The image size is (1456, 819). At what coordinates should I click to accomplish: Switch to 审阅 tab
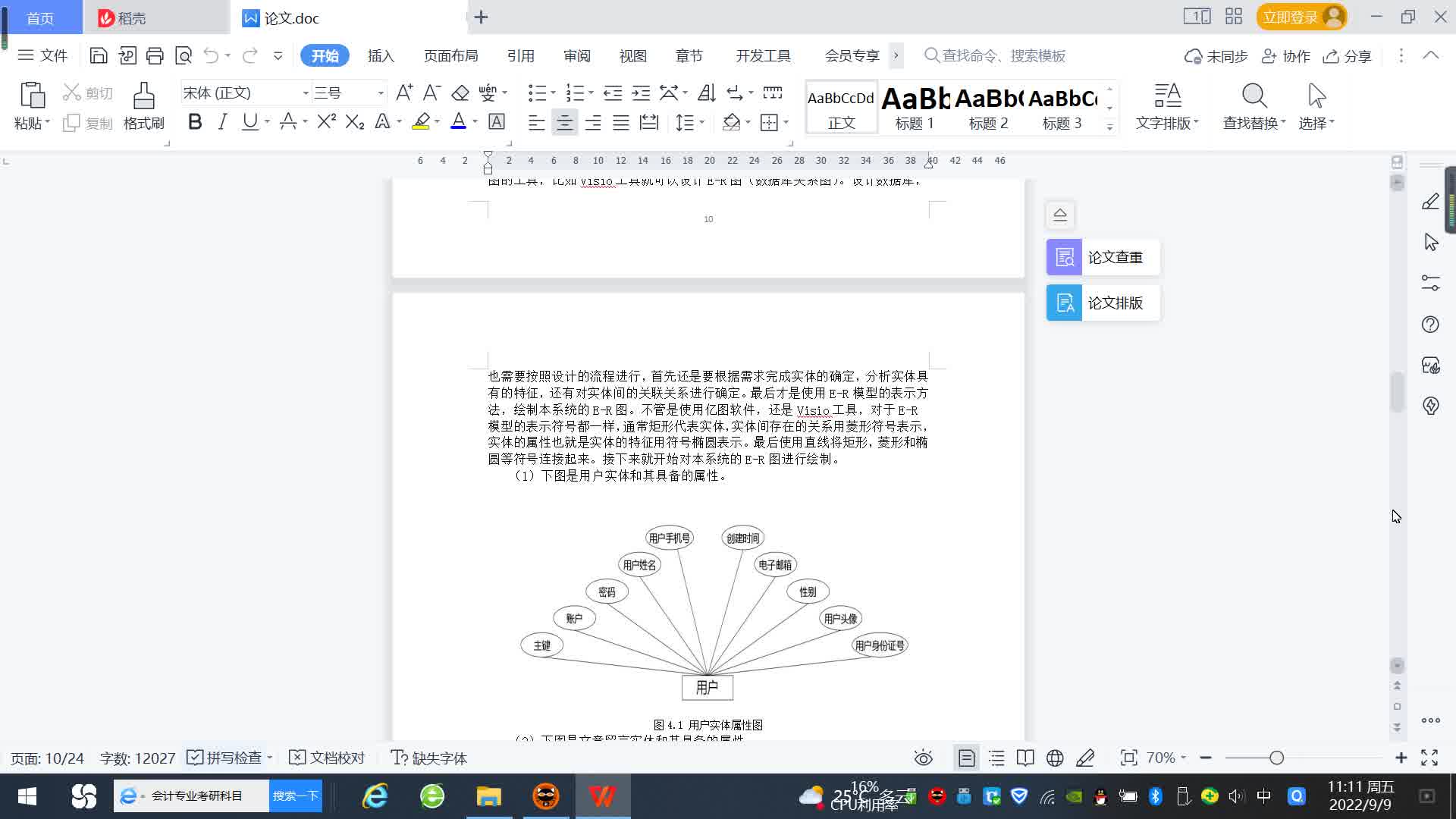[x=576, y=55]
